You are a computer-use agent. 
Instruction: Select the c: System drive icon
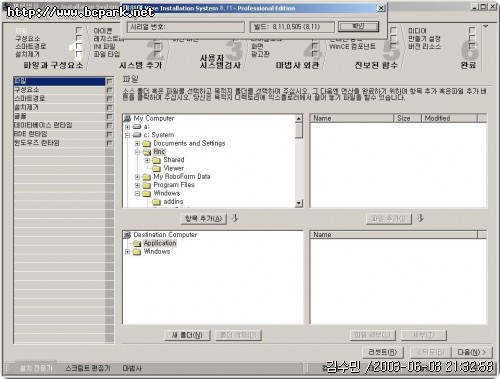137,135
